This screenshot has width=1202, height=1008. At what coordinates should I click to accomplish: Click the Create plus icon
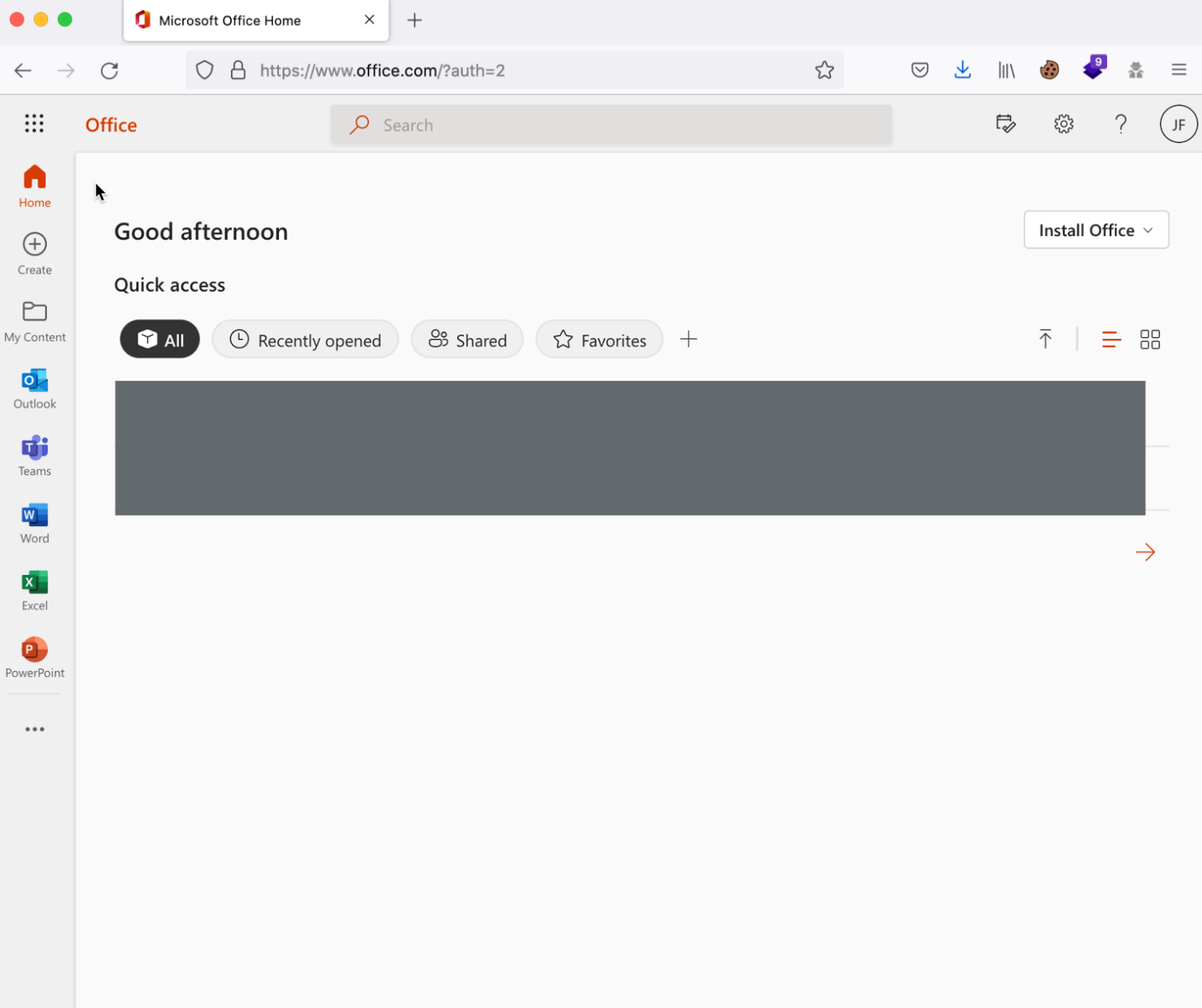tap(34, 245)
